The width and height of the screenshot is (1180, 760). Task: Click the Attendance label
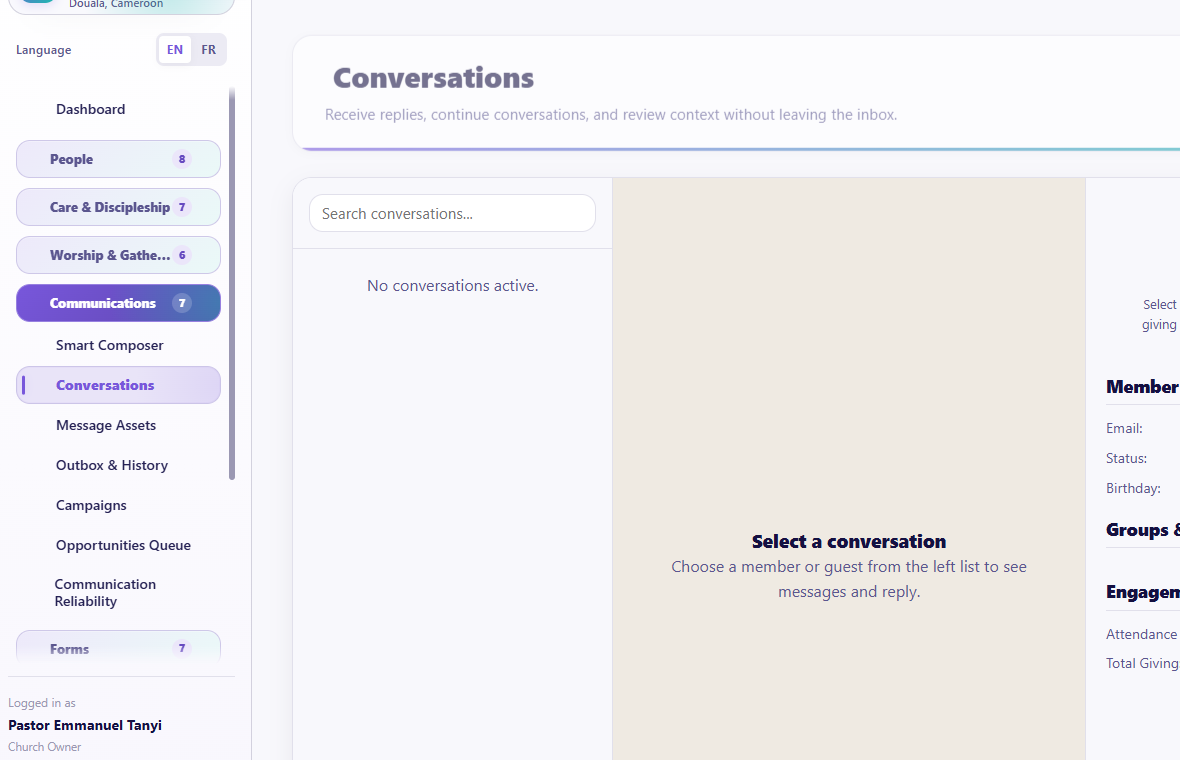1142,634
